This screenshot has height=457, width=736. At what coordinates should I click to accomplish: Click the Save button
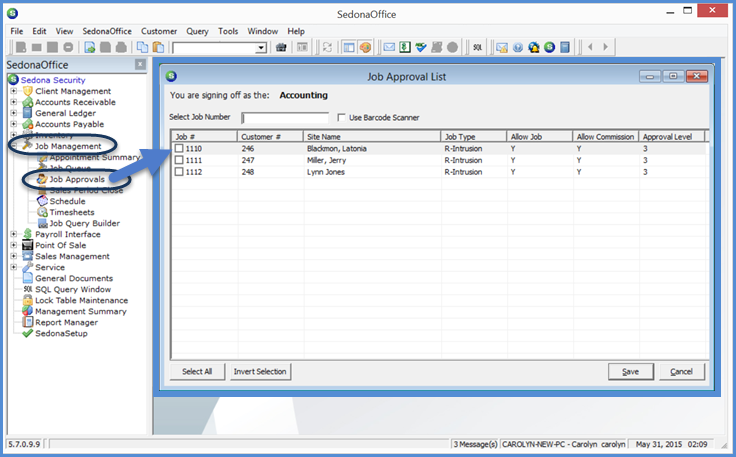(x=630, y=372)
